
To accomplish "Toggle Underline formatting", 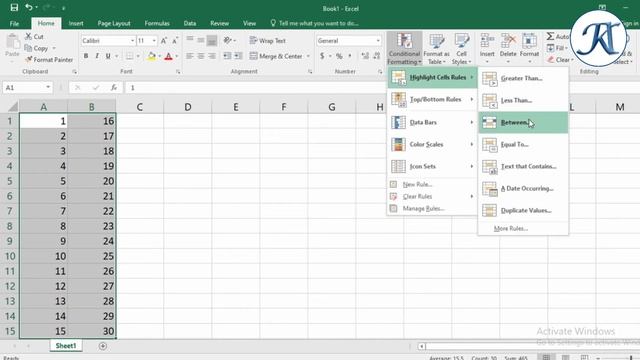I will (x=108, y=56).
